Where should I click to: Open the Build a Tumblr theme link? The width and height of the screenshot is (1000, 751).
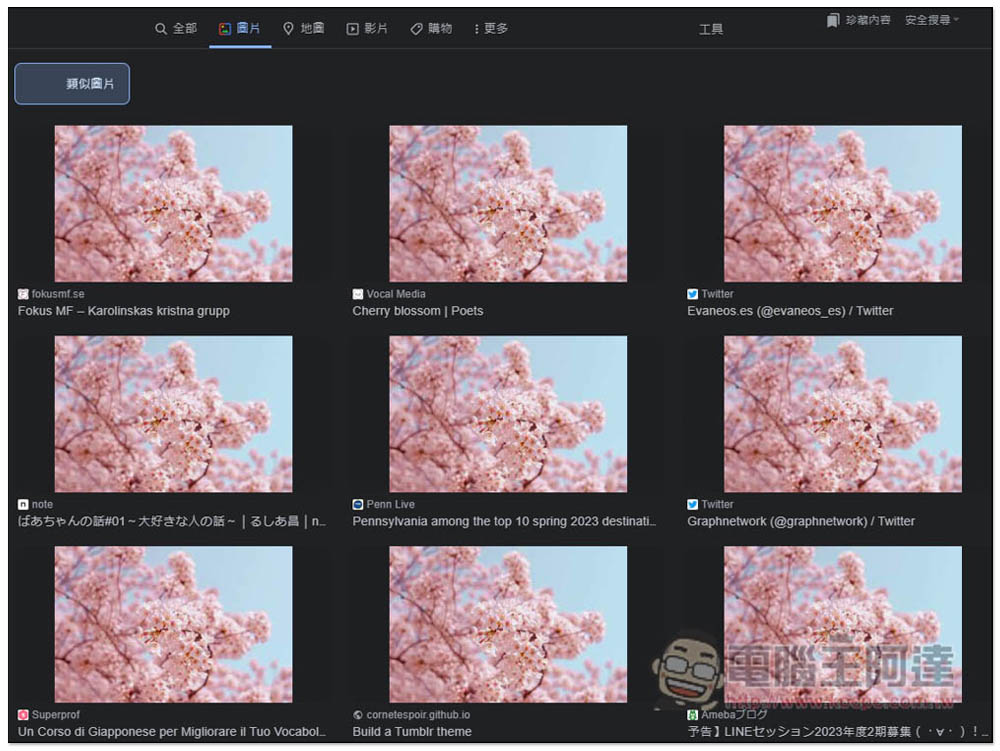412,732
